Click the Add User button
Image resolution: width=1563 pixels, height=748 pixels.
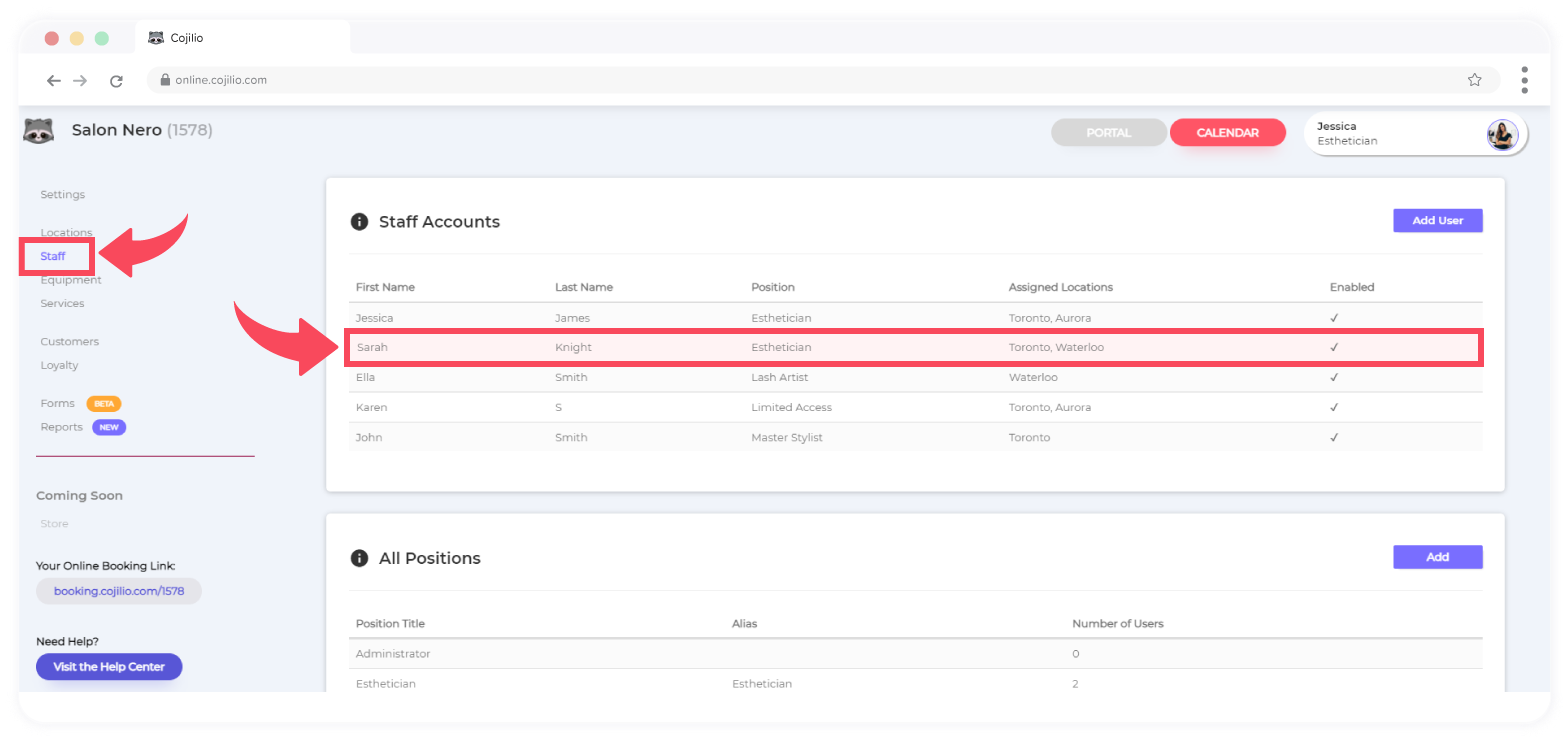coord(1437,220)
